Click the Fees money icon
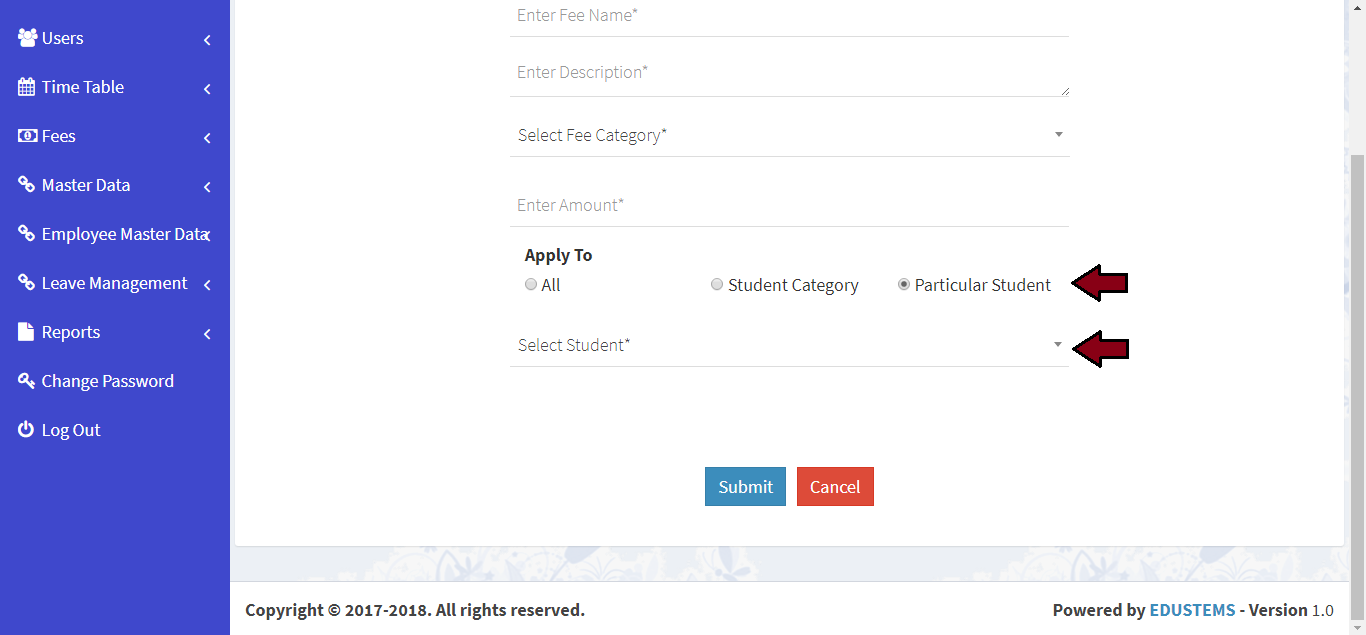Screen dimensions: 1366x635 click(x=27, y=136)
